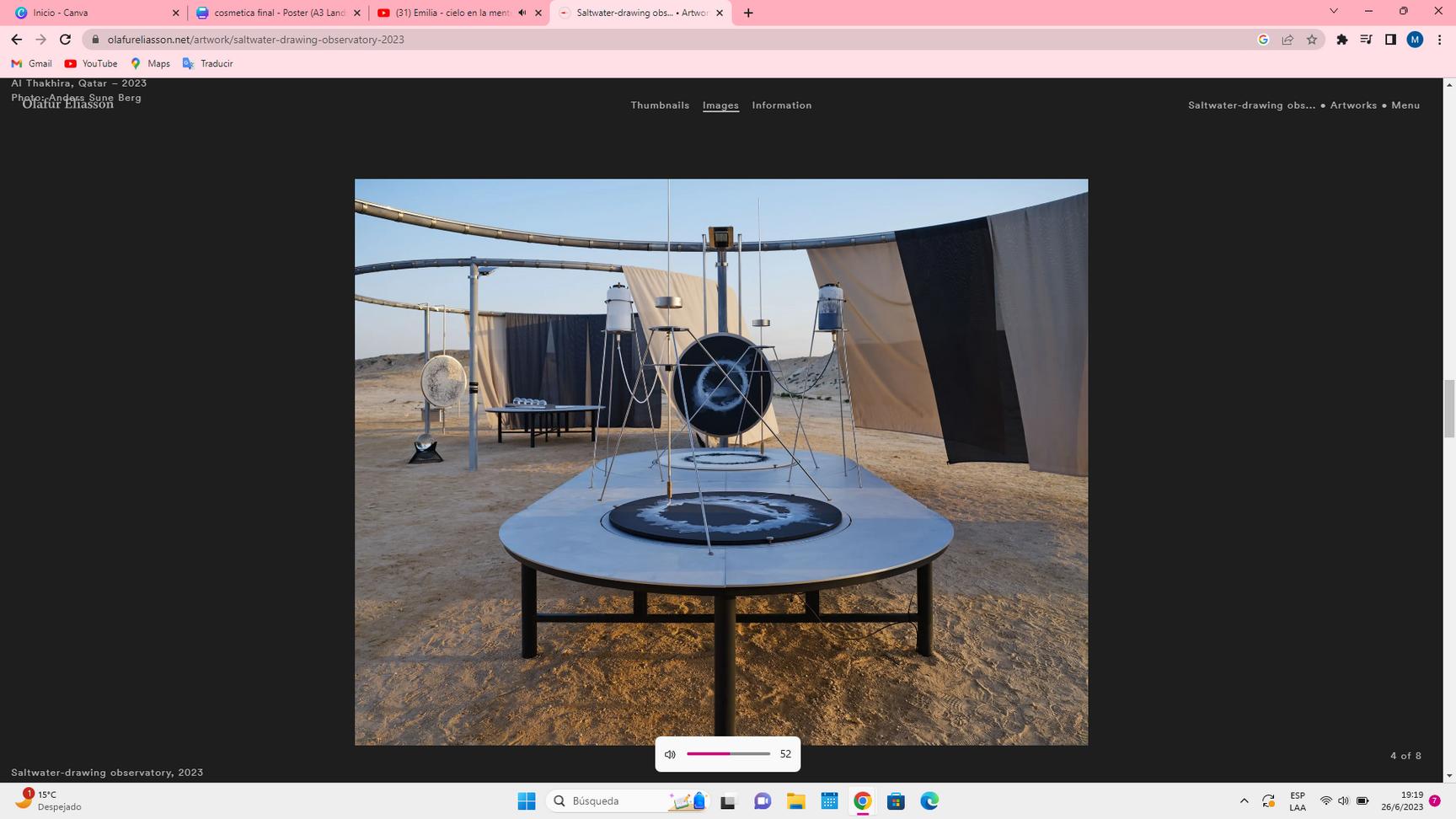This screenshot has height=819, width=1456.
Task: Open Chrome's three-dot menu
Action: pyautogui.click(x=1439, y=40)
